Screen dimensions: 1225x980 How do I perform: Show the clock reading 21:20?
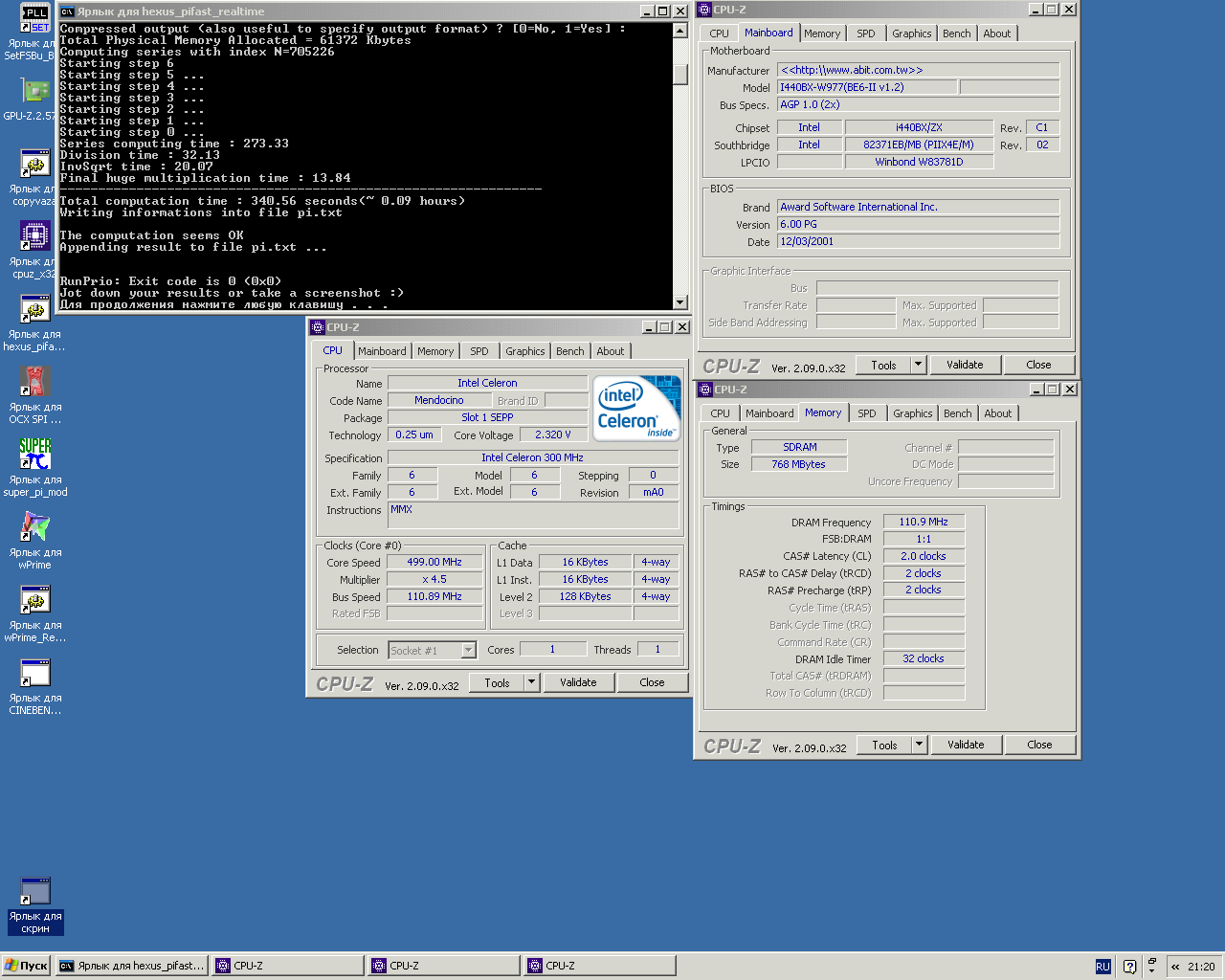(x=1201, y=967)
